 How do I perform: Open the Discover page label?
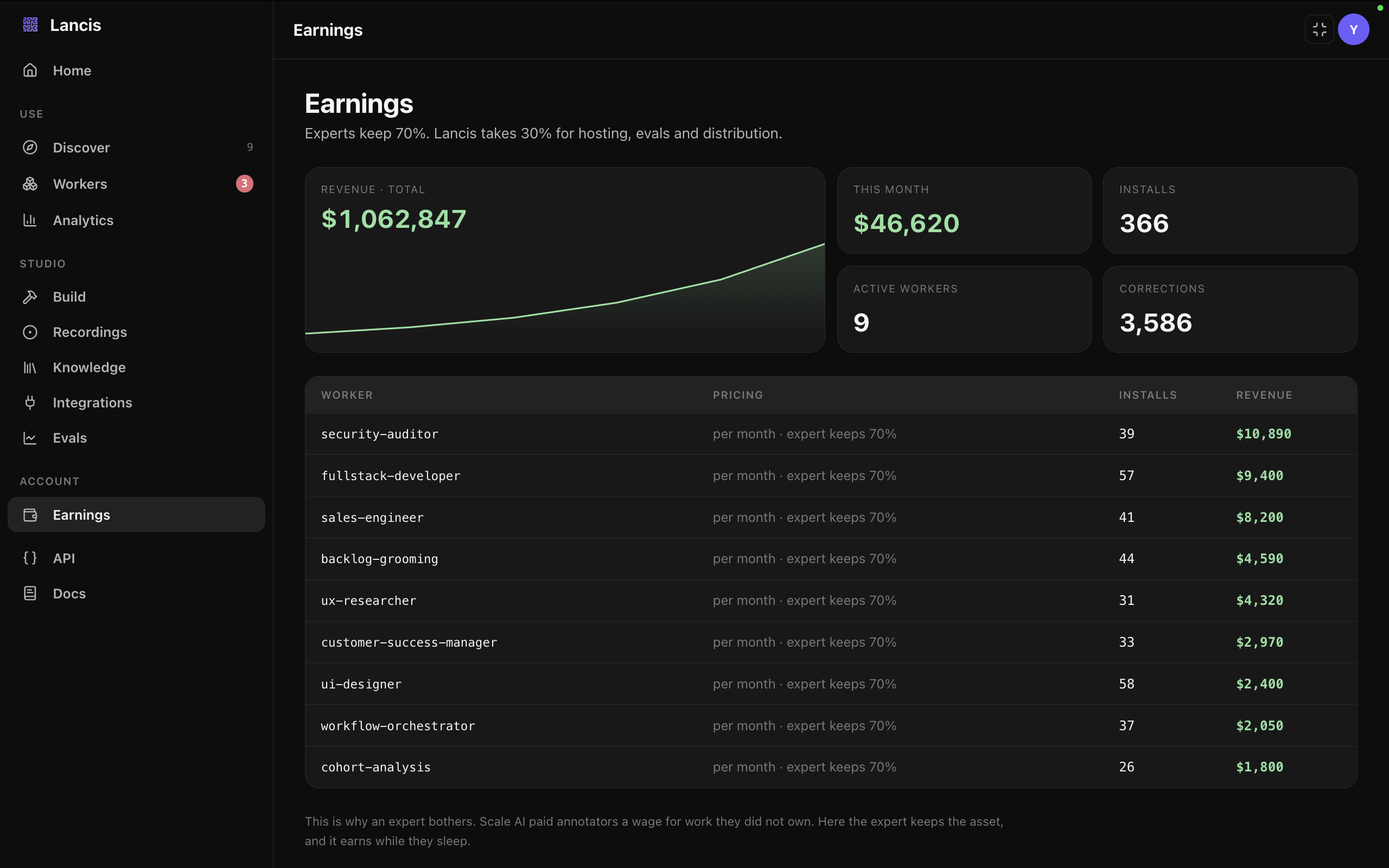click(81, 148)
